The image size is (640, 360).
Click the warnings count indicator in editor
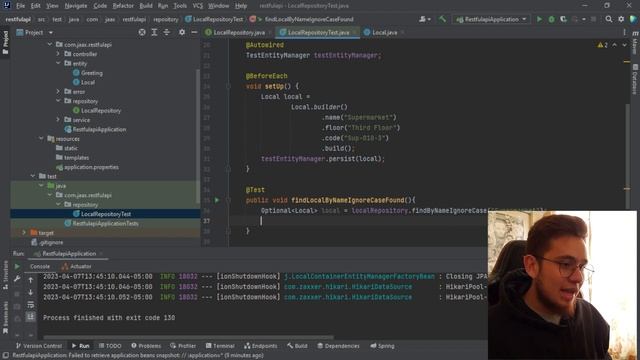pyautogui.click(x=603, y=45)
